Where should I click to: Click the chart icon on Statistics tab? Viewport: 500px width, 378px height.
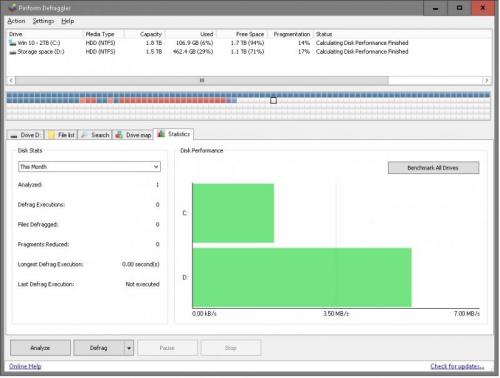tap(161, 134)
